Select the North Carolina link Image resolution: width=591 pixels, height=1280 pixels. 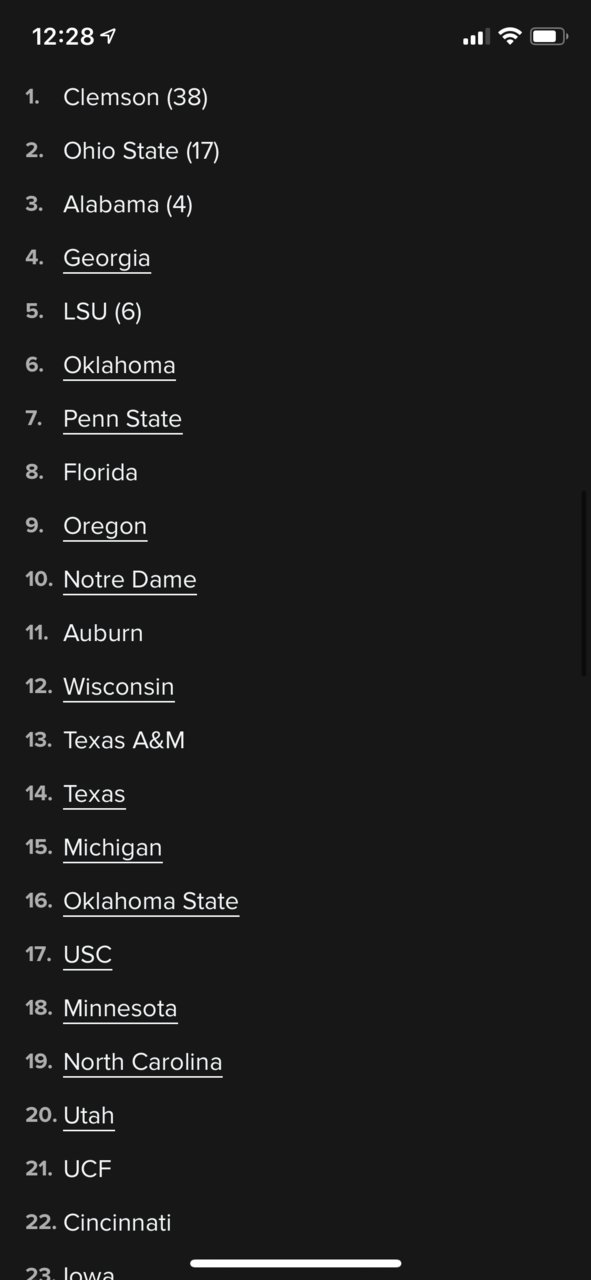coord(143,1062)
